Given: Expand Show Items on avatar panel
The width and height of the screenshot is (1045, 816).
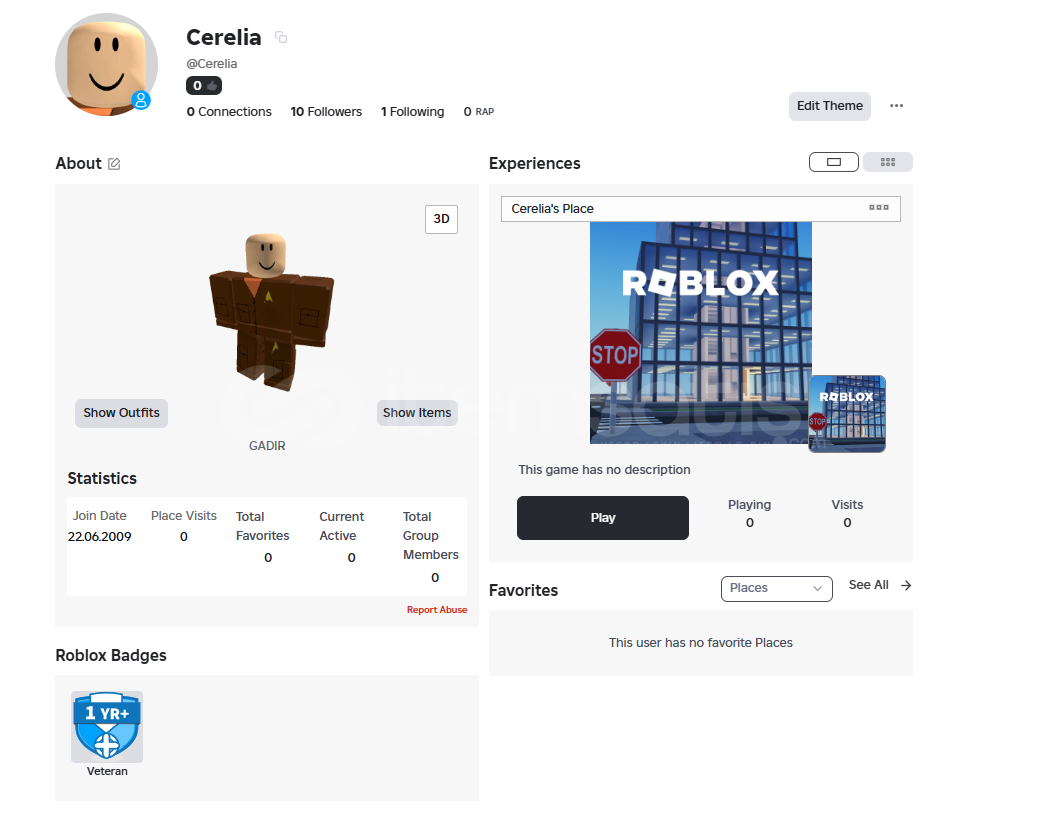Looking at the screenshot, I should 417,413.
